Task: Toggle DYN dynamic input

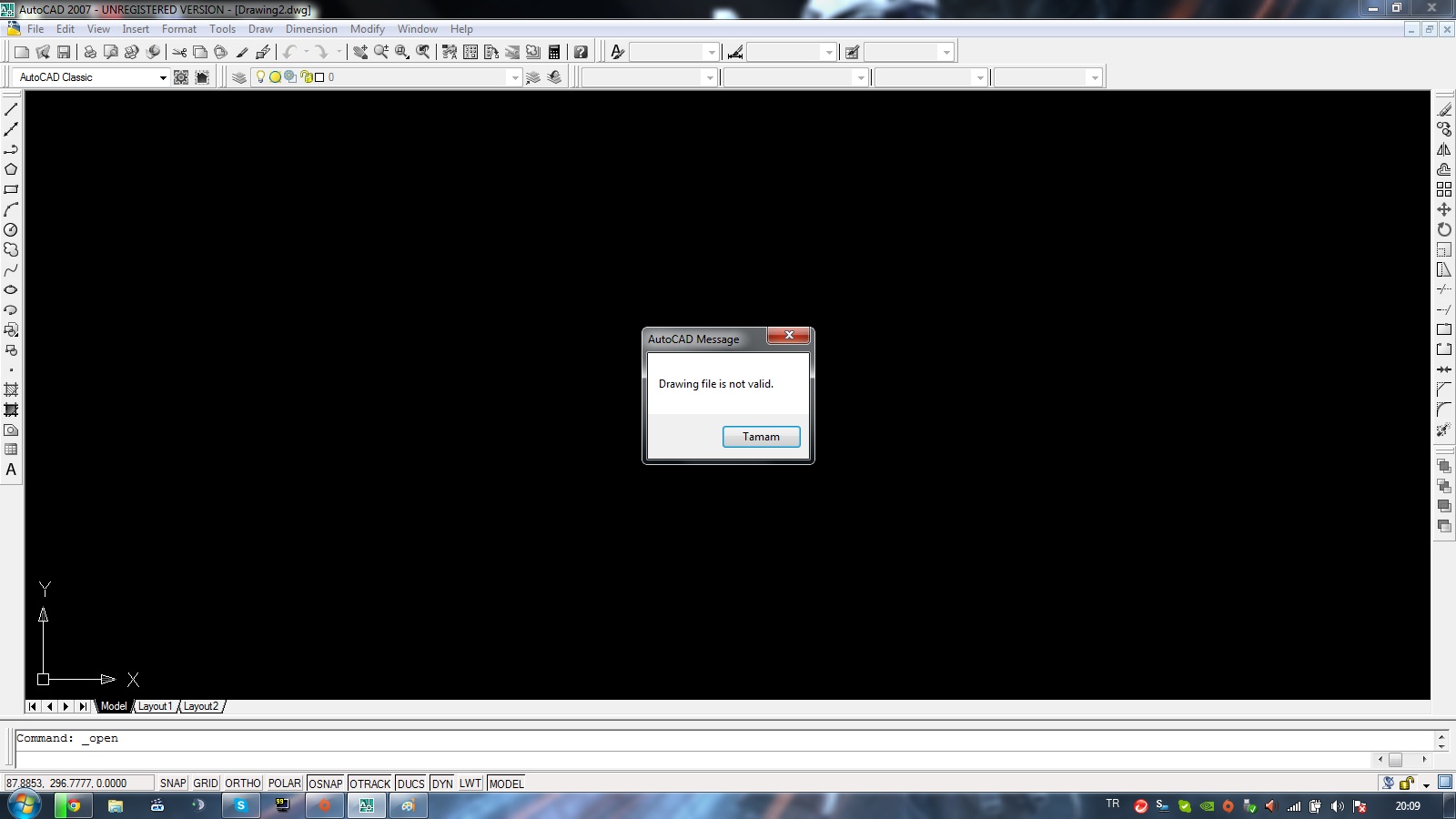Action: pos(442,784)
